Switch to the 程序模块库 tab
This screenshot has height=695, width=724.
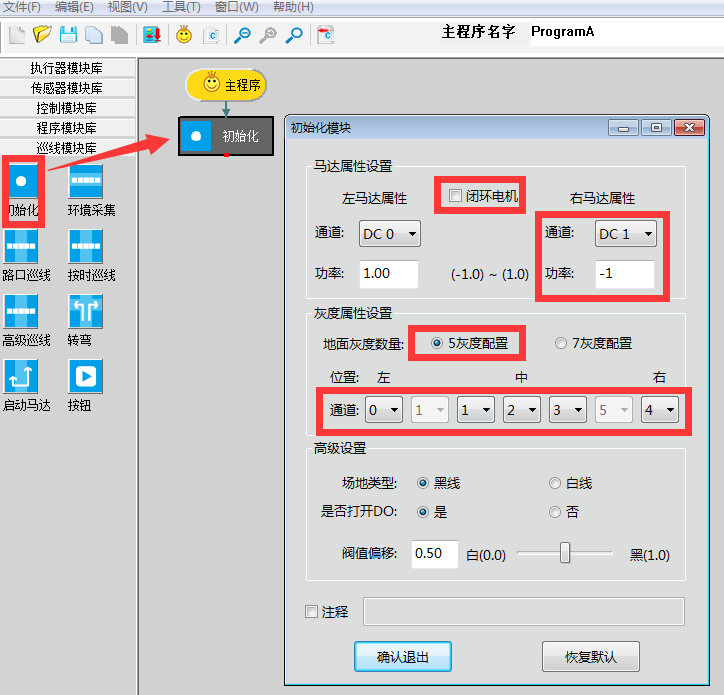(x=67, y=128)
